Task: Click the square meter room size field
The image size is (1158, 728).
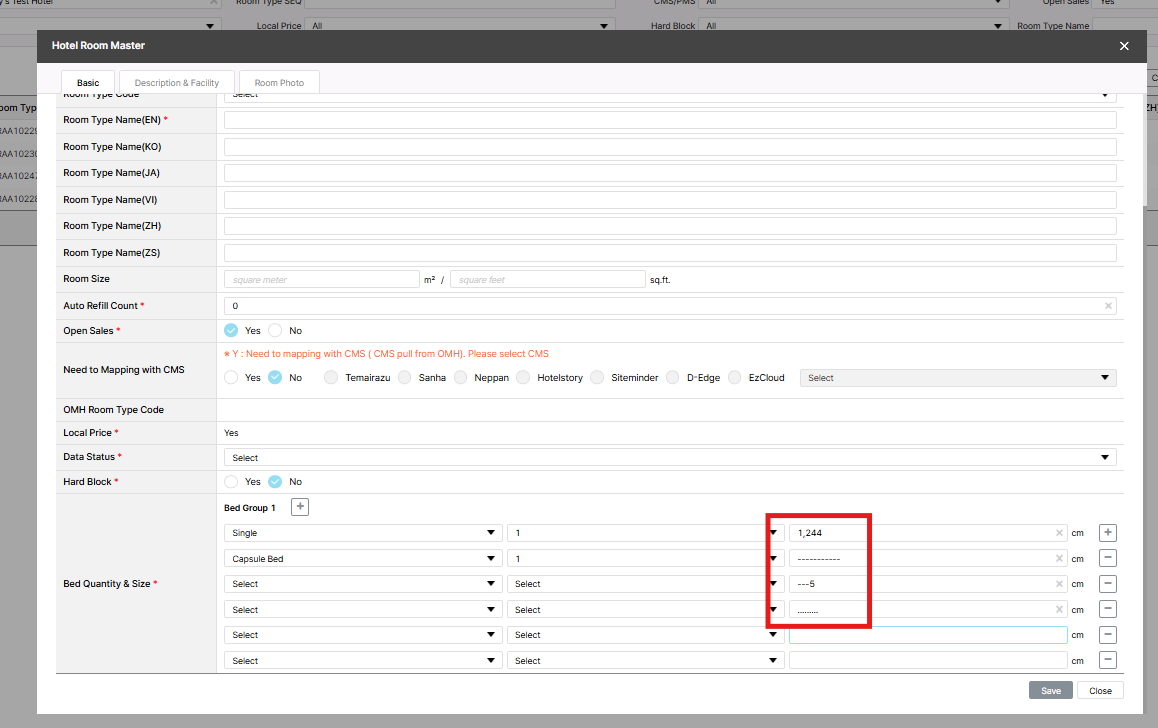Action: 321,279
